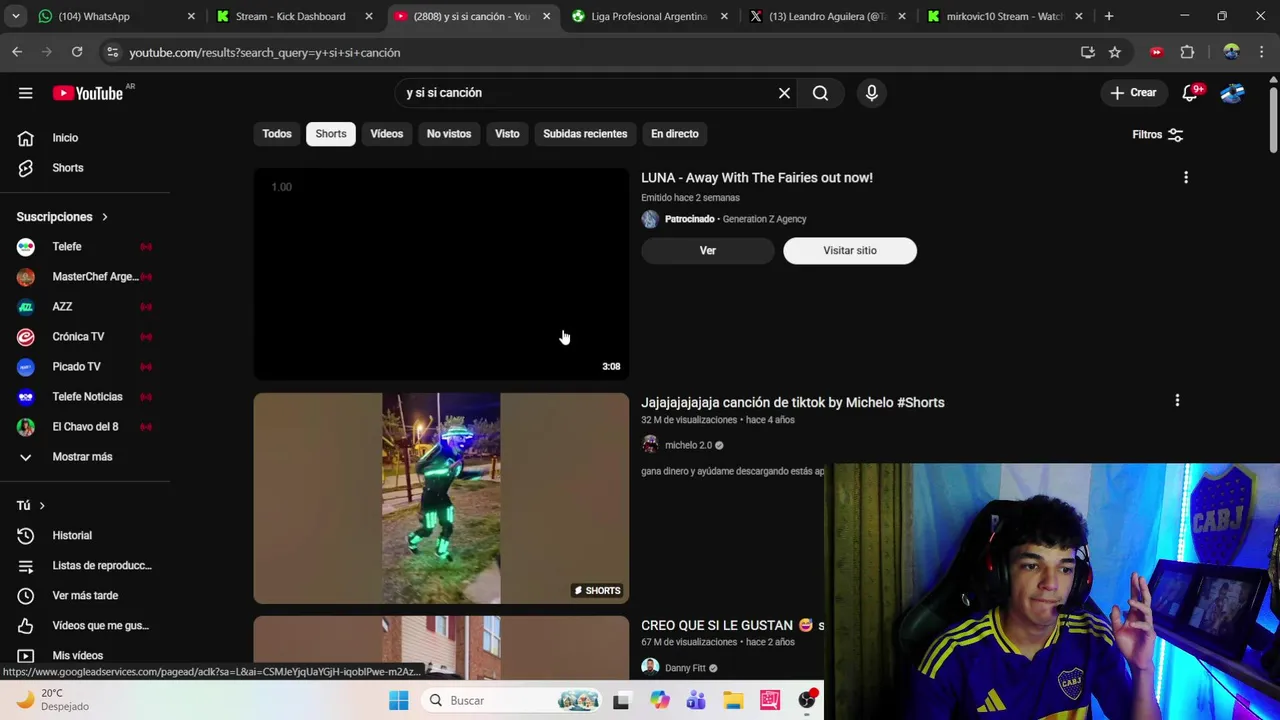The width and height of the screenshot is (1280, 720).
Task: Expand the Suscripciones section
Action: [62, 217]
